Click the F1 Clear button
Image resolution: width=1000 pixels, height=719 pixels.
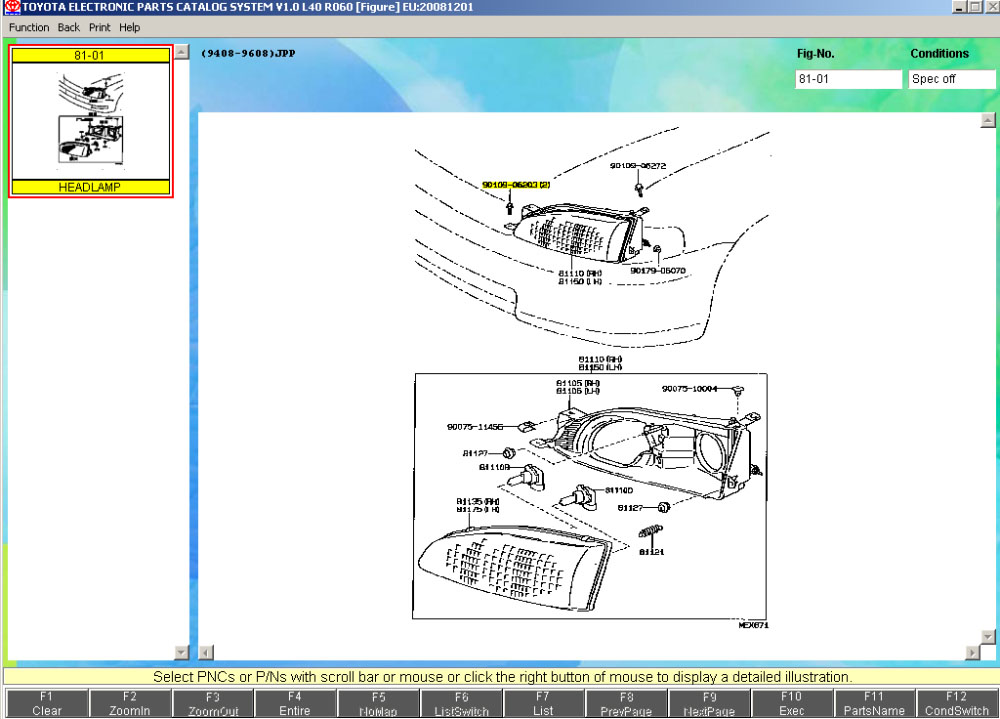46,704
